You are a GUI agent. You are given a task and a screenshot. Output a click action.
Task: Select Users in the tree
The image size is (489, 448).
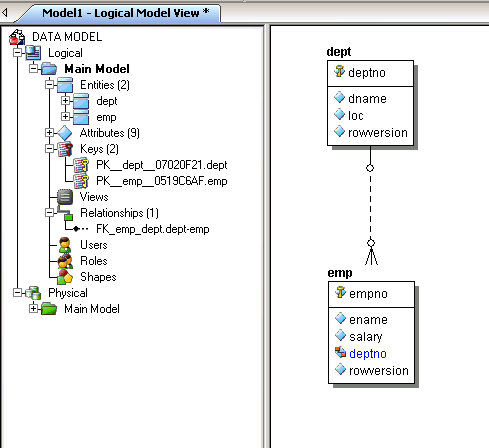pyautogui.click(x=94, y=245)
